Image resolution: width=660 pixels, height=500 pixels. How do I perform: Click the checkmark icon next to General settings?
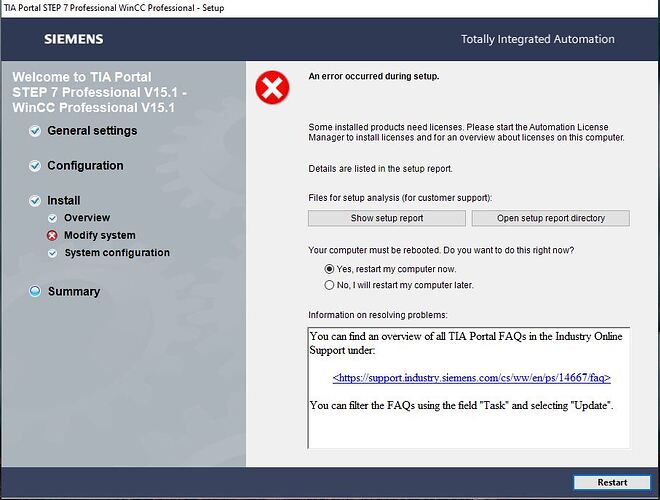coord(35,131)
